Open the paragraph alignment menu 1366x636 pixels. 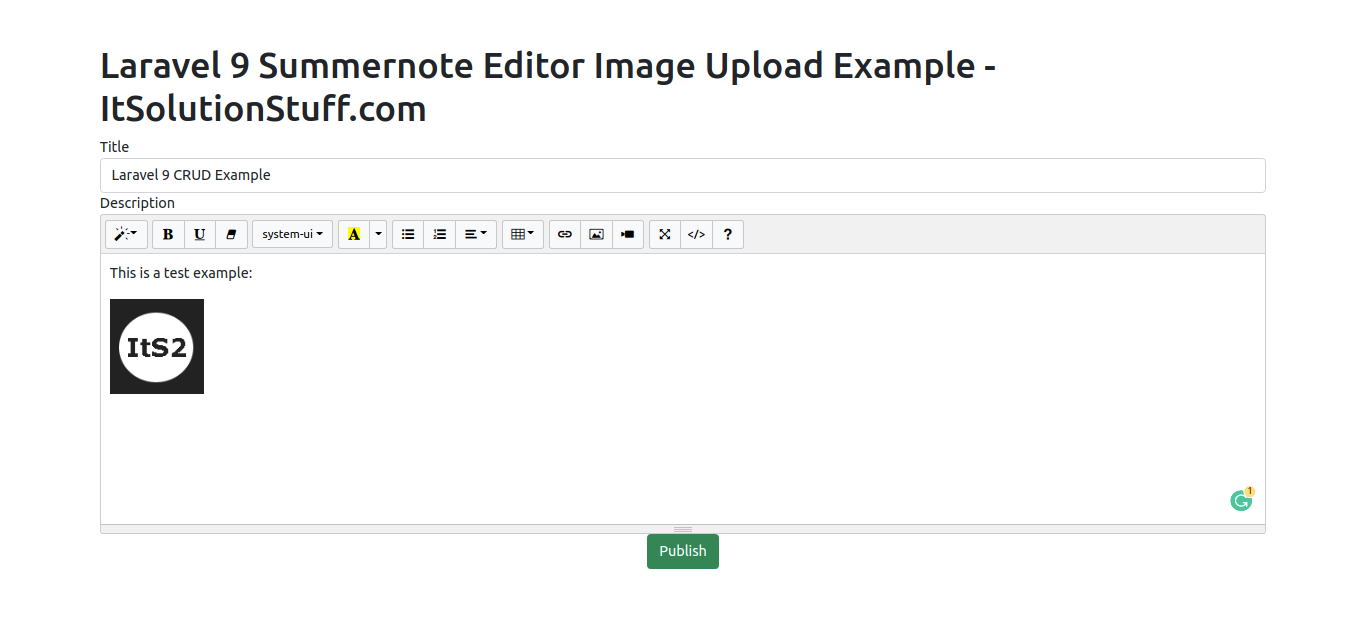(x=476, y=234)
